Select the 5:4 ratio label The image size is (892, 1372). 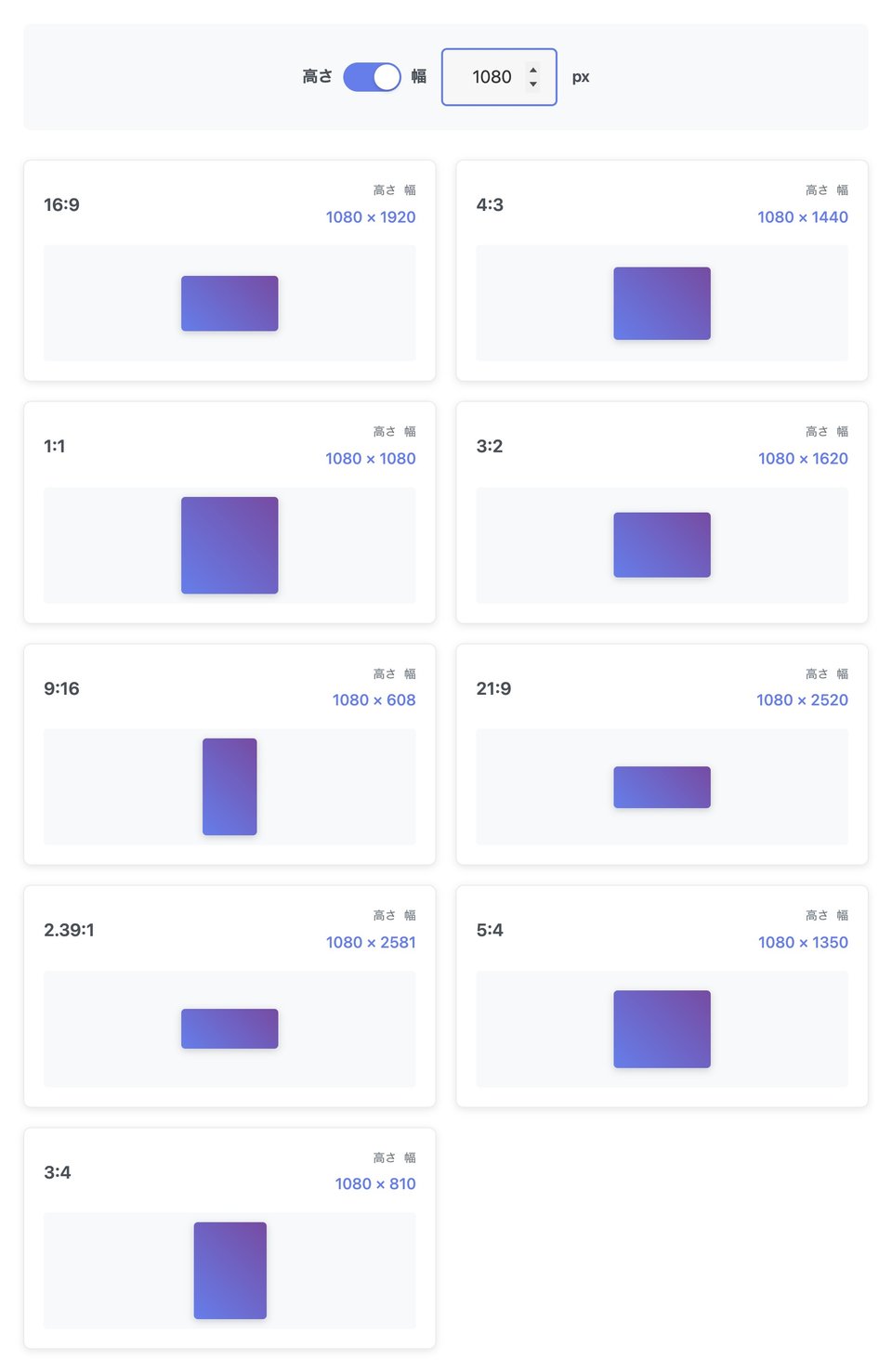pos(490,930)
